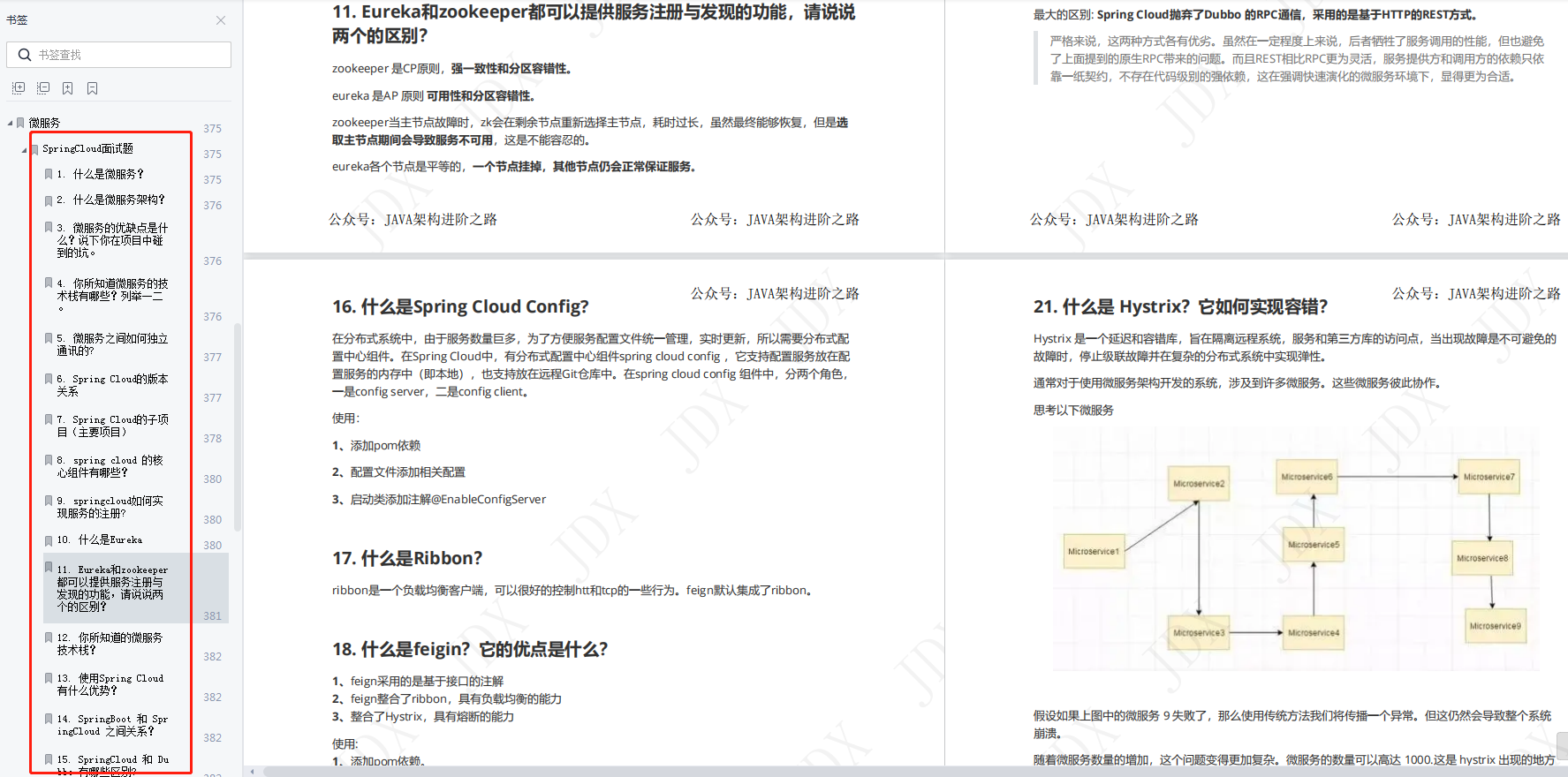Click text 3、启动类添加注解@EnableConfigServer
Viewport: 1568px width, 777px height.
click(439, 499)
